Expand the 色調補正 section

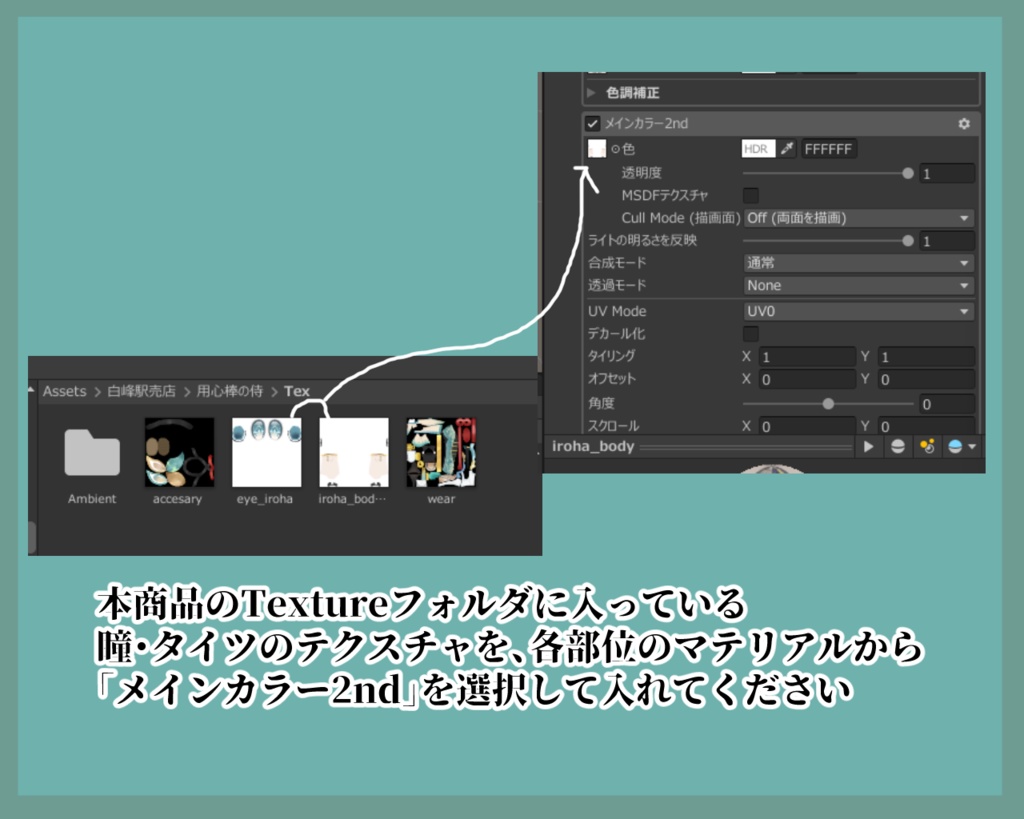(589, 94)
